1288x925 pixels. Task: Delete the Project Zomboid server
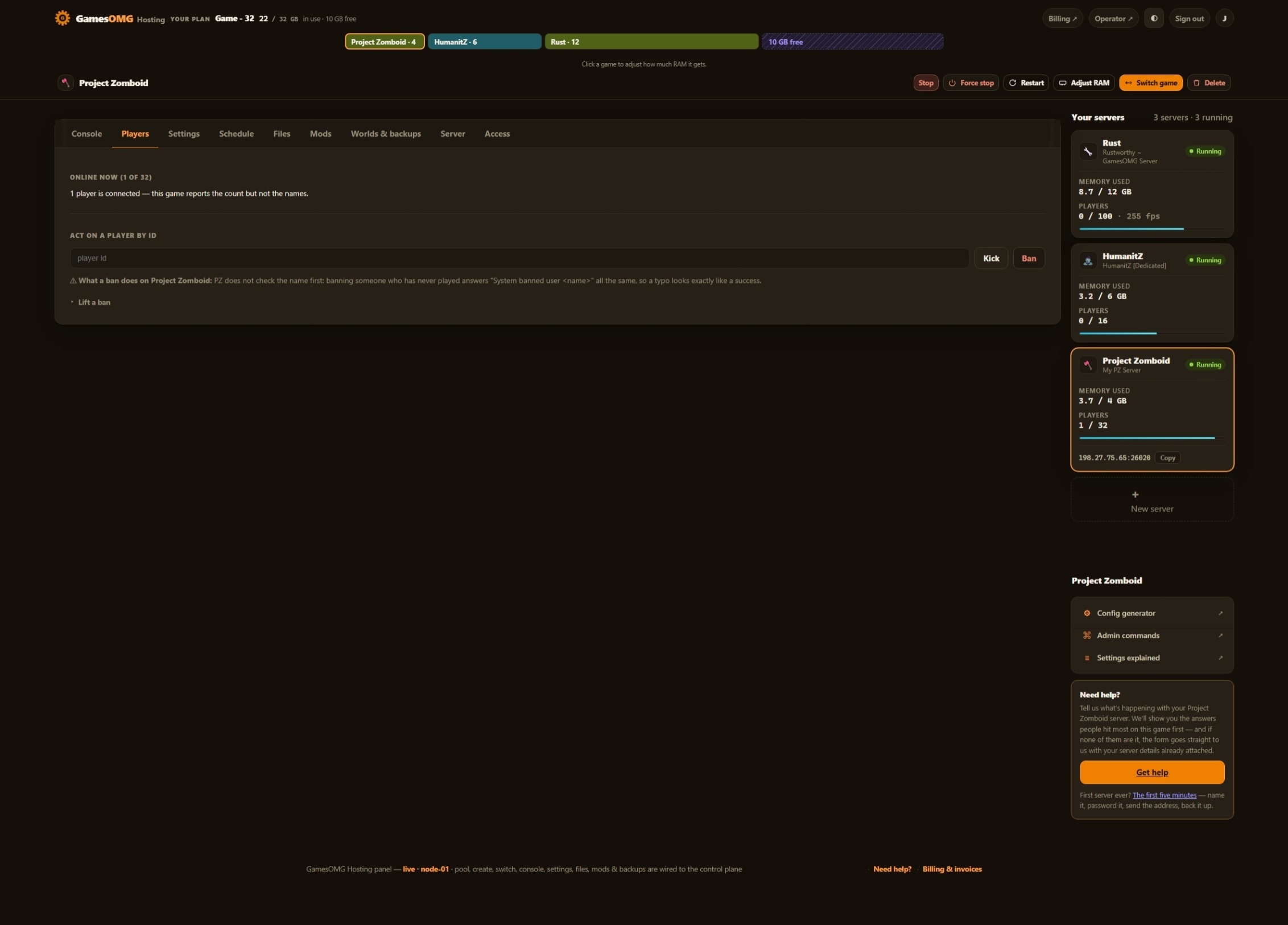1209,82
